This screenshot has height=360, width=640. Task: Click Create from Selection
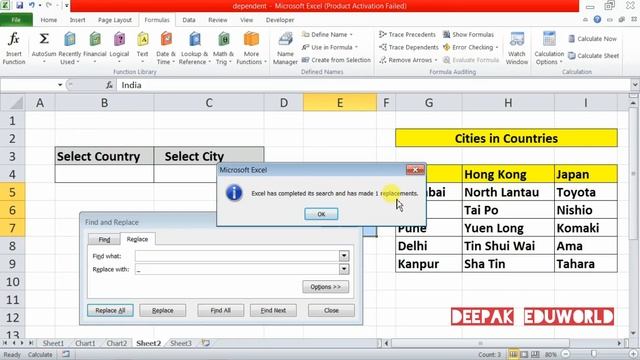pos(336,60)
